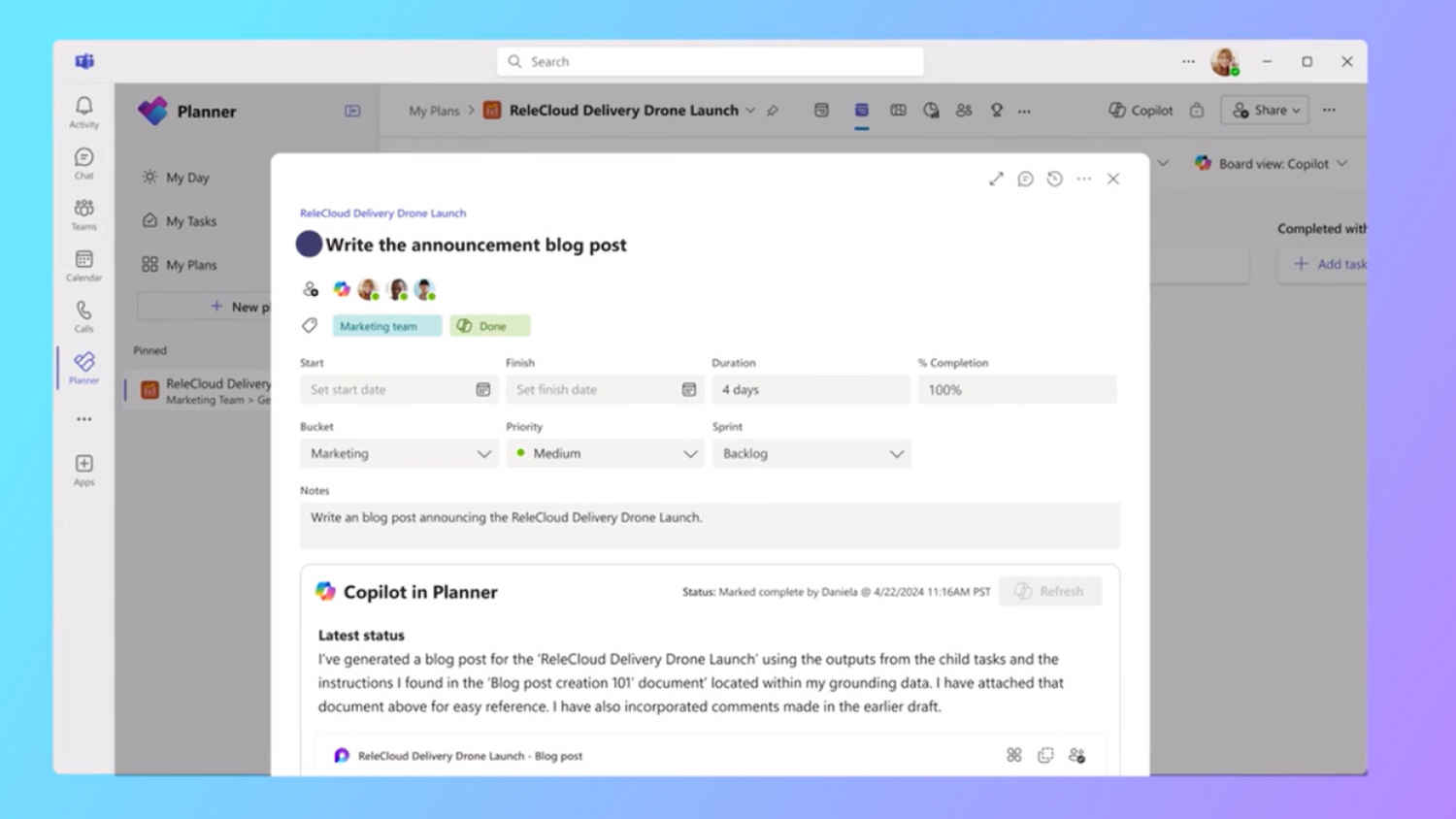Click the purple completion circle beside the task title
Image resolution: width=1456 pixels, height=819 pixels.
pyautogui.click(x=308, y=244)
